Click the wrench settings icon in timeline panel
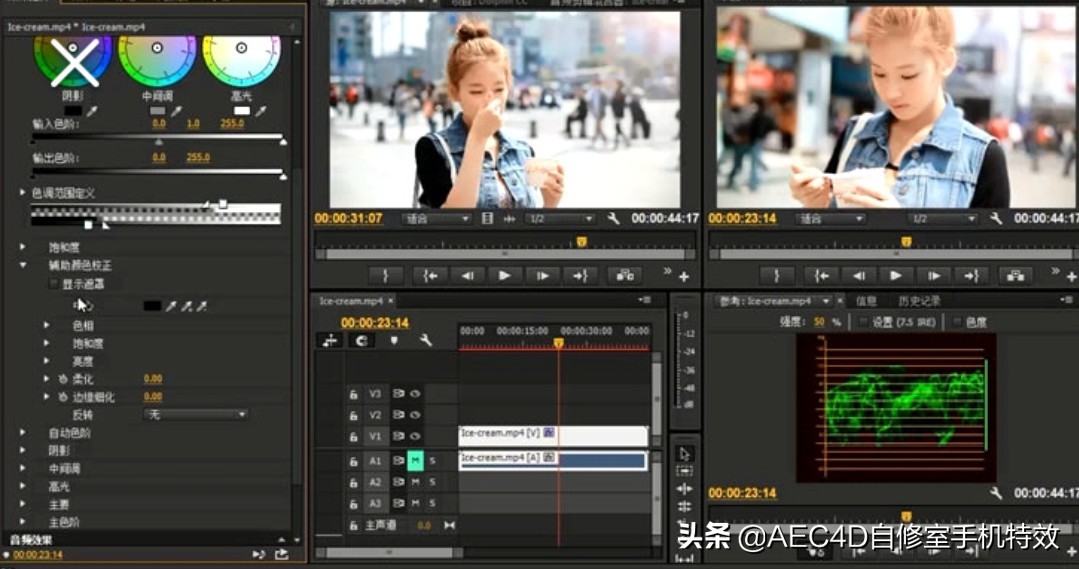Screen dimensions: 1079x569 pos(425,341)
